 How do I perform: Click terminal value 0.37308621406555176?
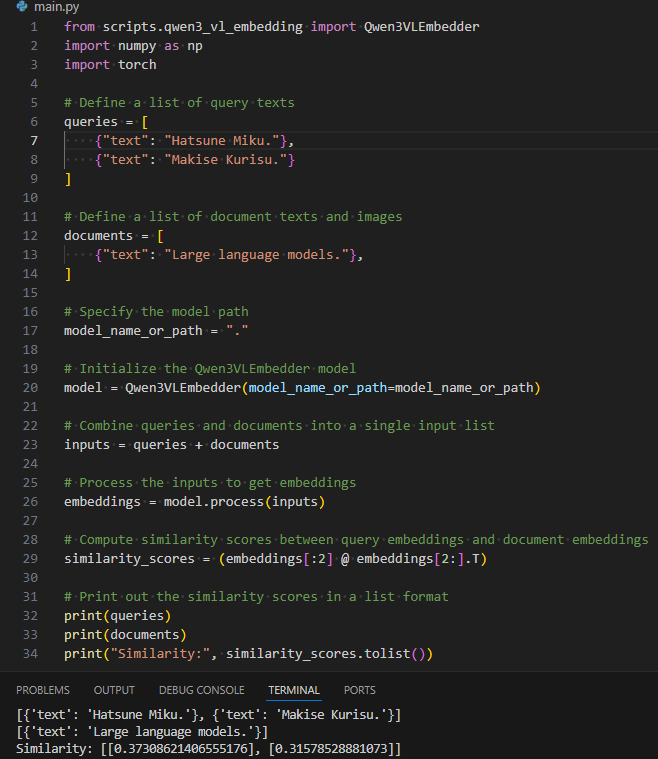pos(181,749)
